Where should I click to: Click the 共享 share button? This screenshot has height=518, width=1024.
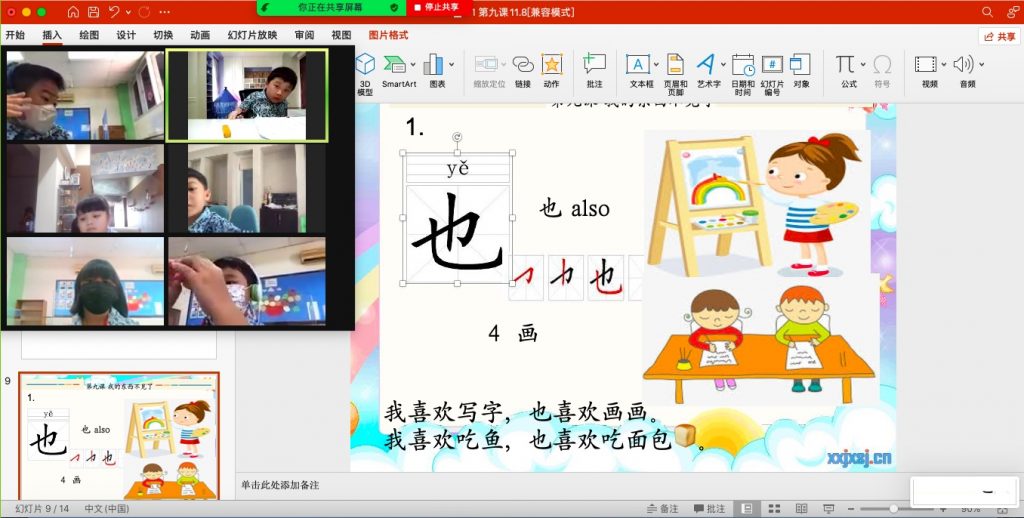pyautogui.click(x=999, y=36)
